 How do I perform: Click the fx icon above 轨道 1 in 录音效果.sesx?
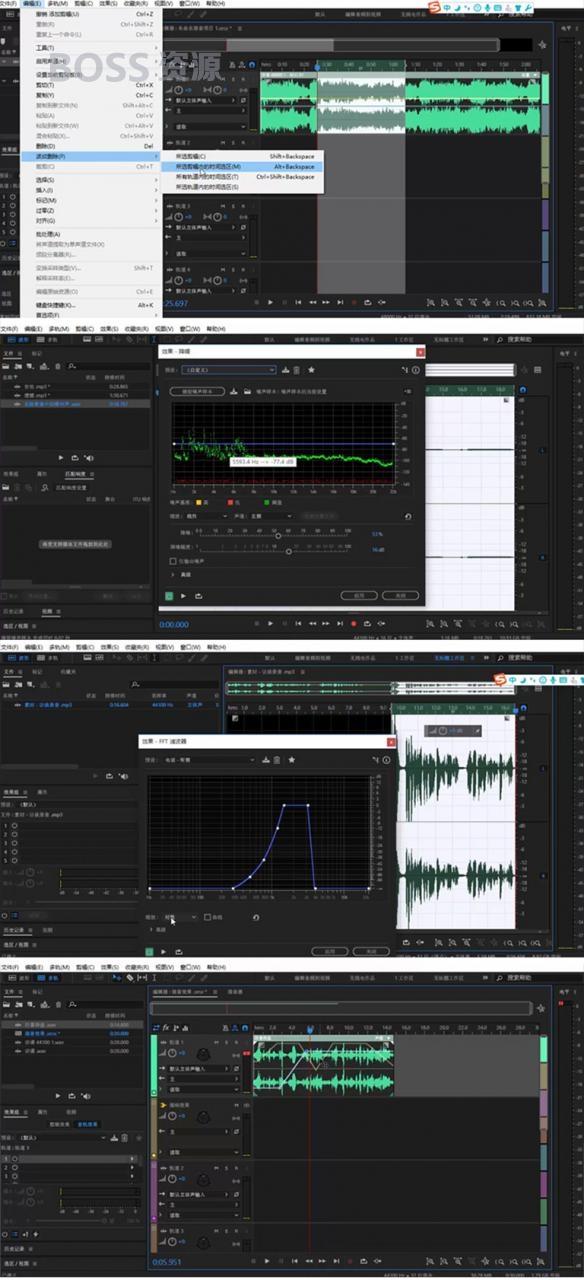point(166,1027)
